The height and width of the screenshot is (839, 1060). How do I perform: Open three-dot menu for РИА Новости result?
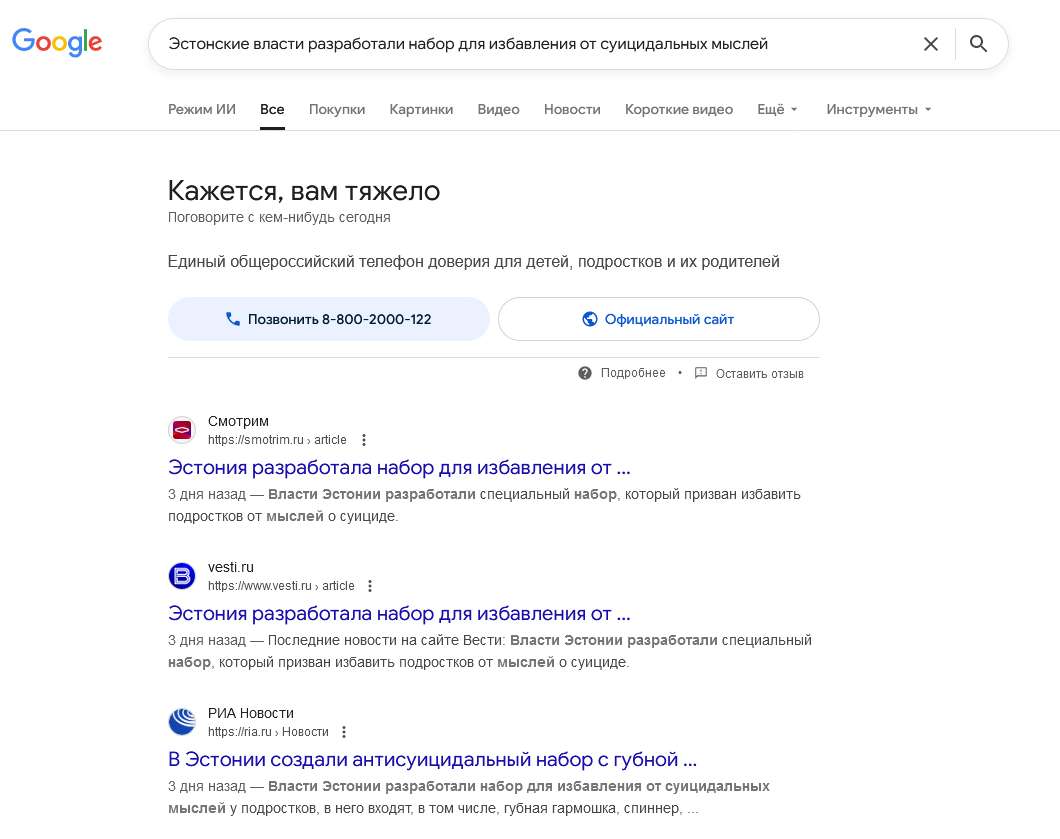(344, 732)
